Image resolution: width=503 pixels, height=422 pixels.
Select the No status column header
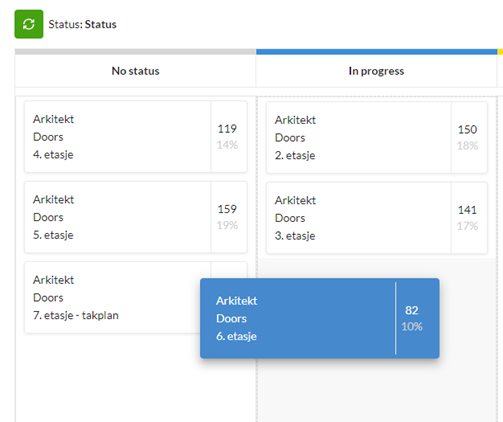point(135,71)
